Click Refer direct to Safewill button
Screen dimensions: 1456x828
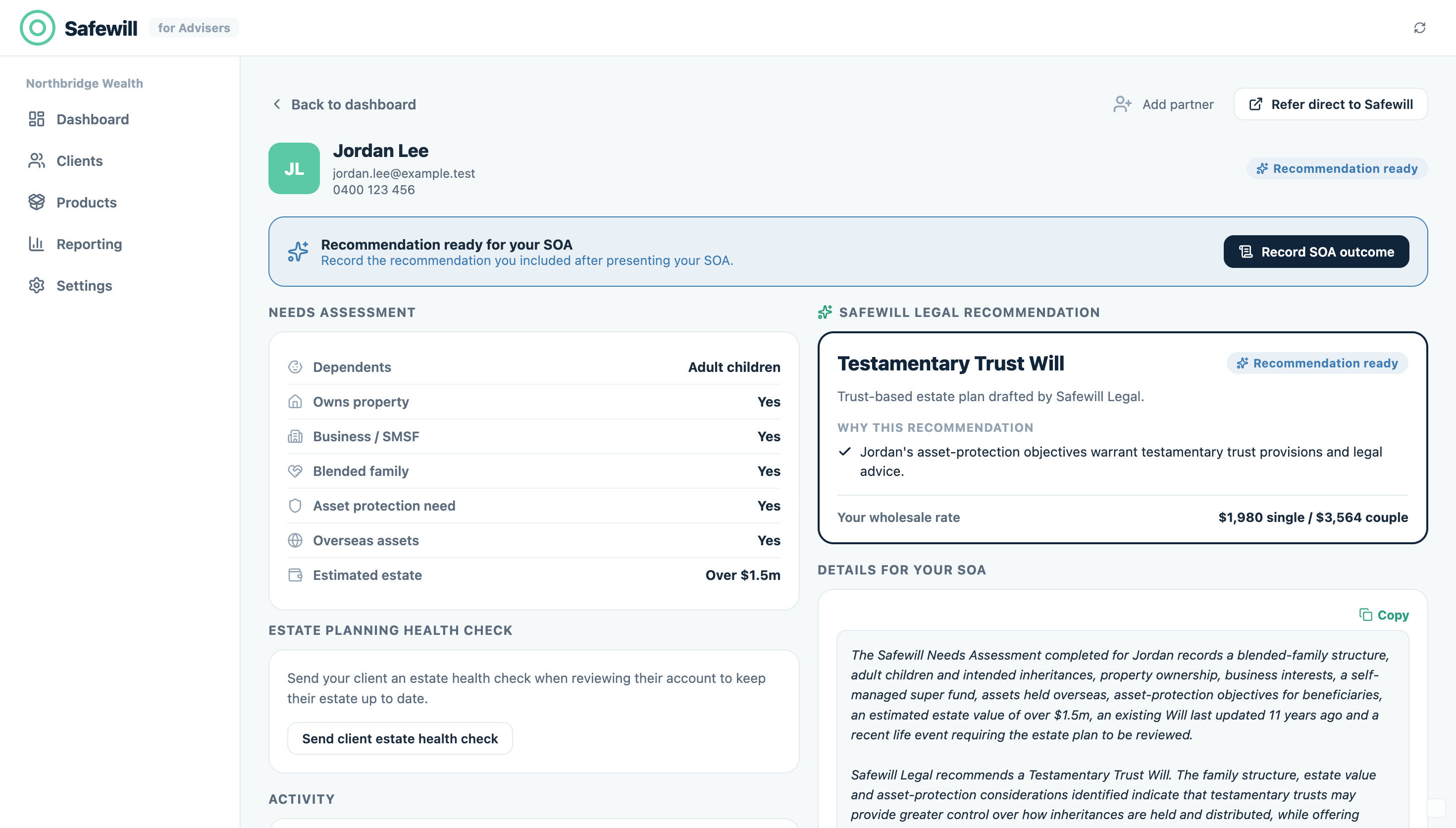coord(1330,104)
